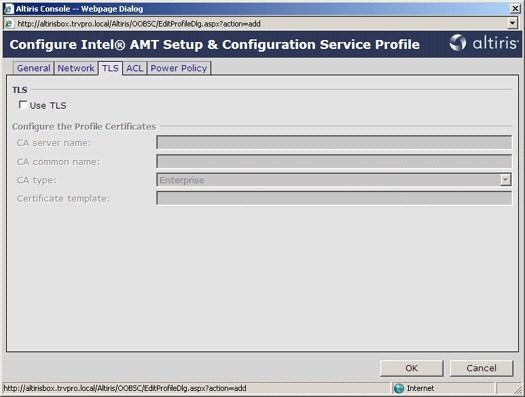Image resolution: width=525 pixels, height=397 pixels.
Task: Go to the ACL tab
Action: coord(135,68)
